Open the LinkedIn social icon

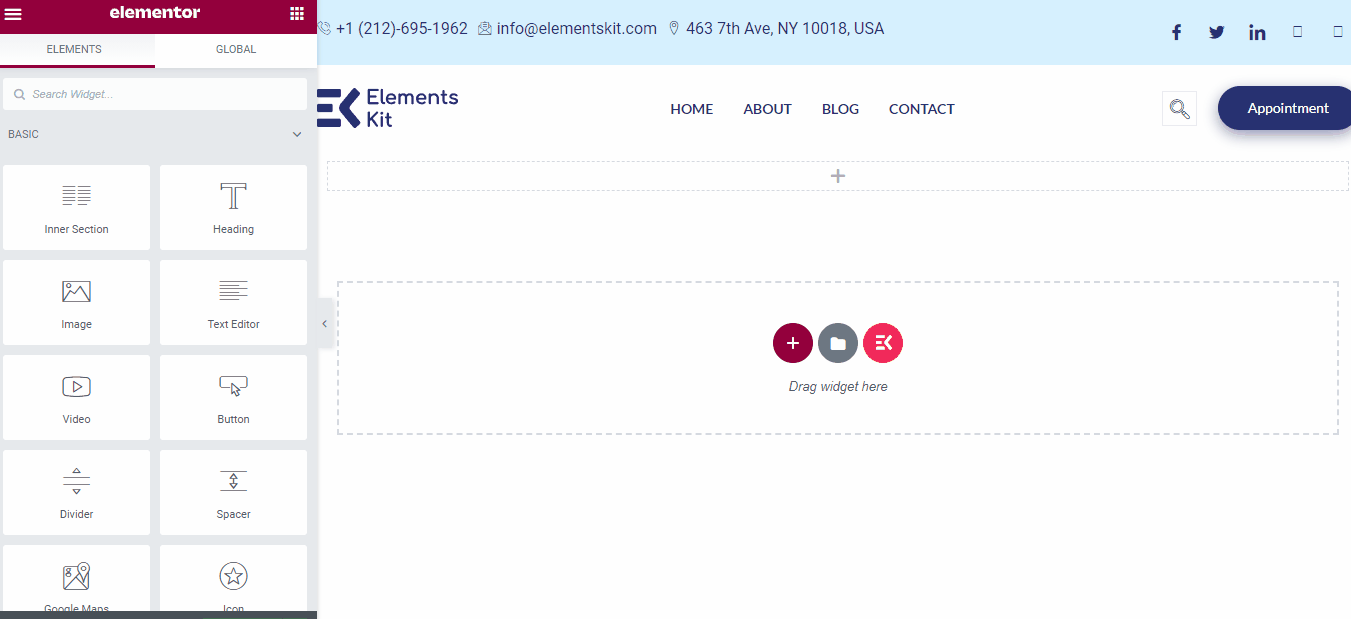point(1257,32)
